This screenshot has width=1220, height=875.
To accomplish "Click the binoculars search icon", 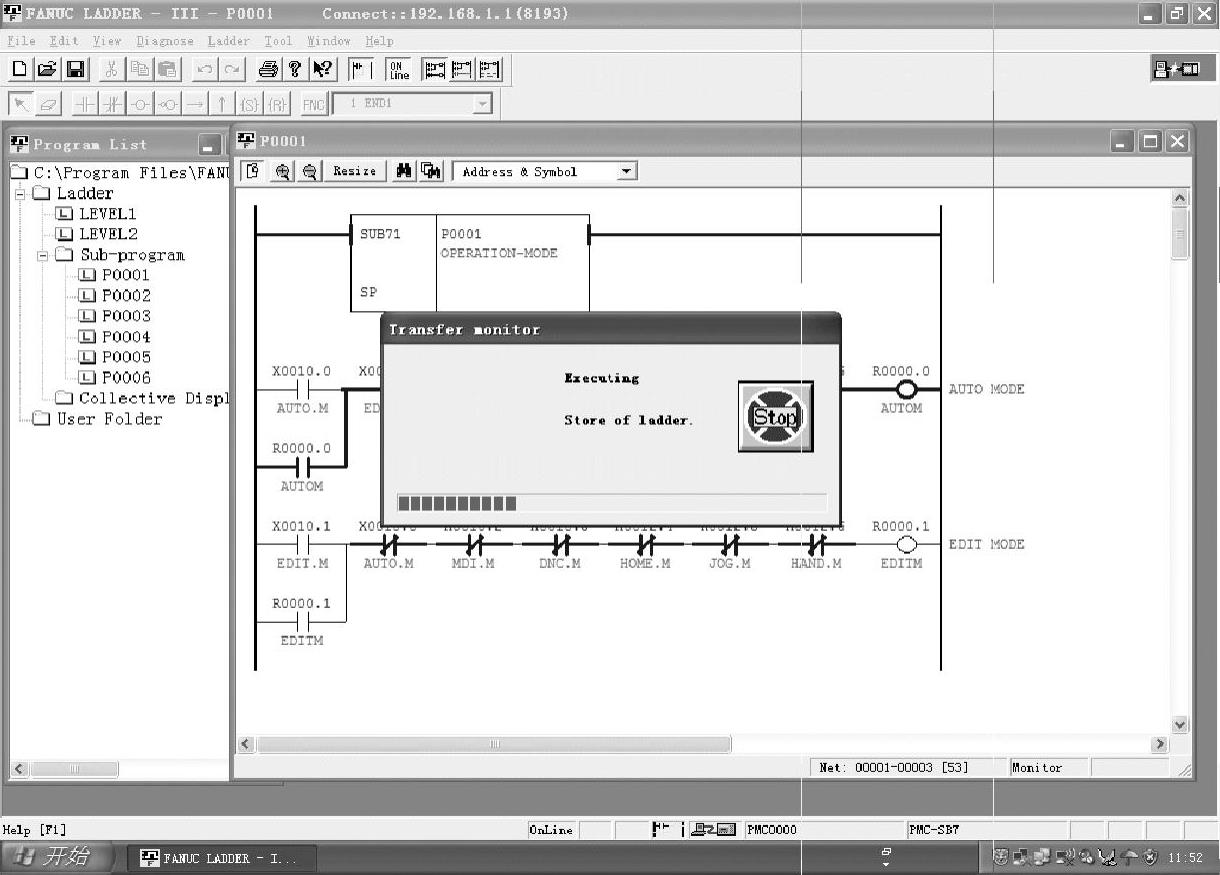I will point(404,171).
